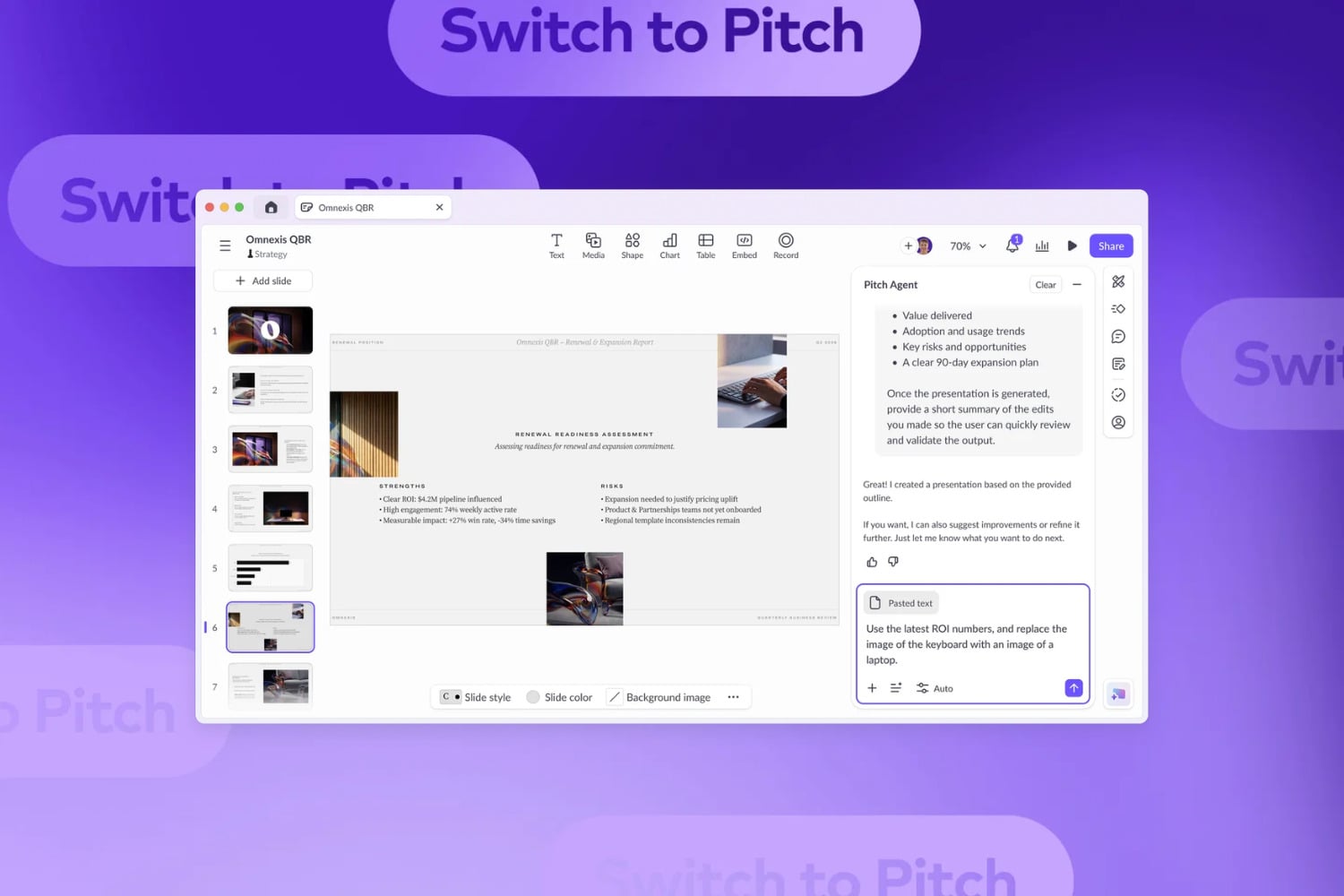Select slide 5 thumbnail
Screen dimensions: 1344x896
point(271,568)
